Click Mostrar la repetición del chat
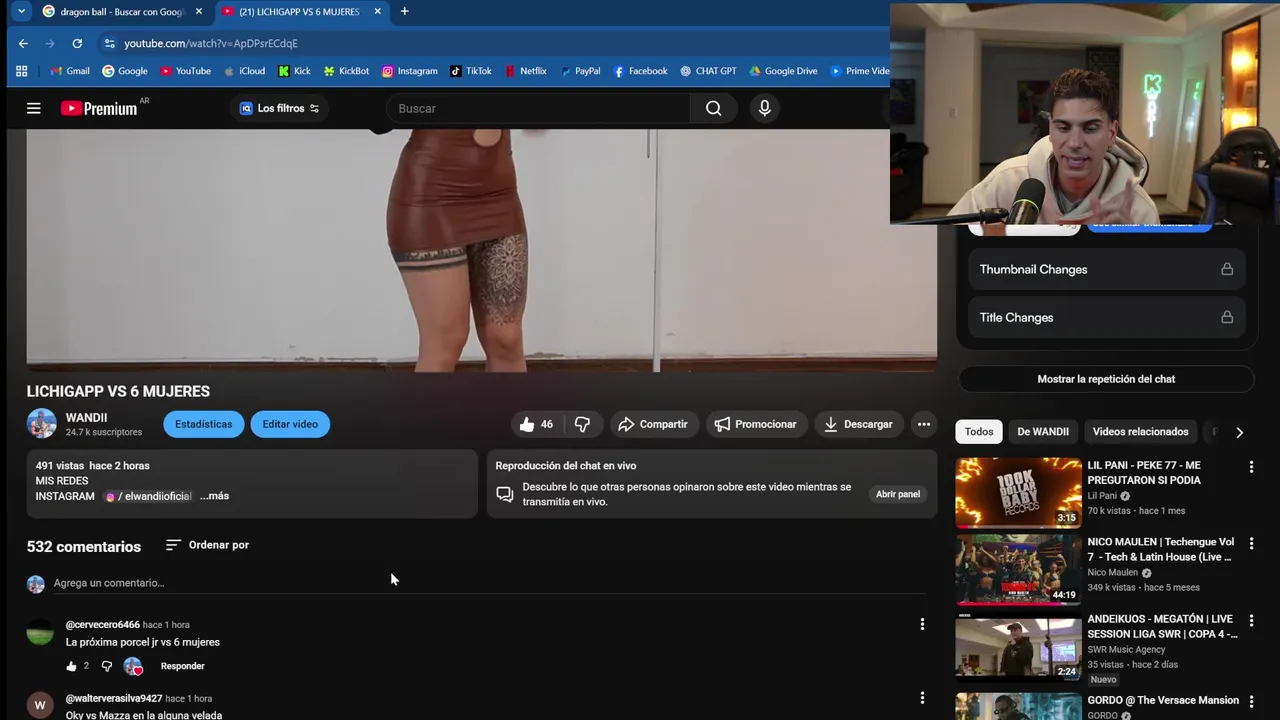Viewport: 1280px width, 720px height. 1106,379
